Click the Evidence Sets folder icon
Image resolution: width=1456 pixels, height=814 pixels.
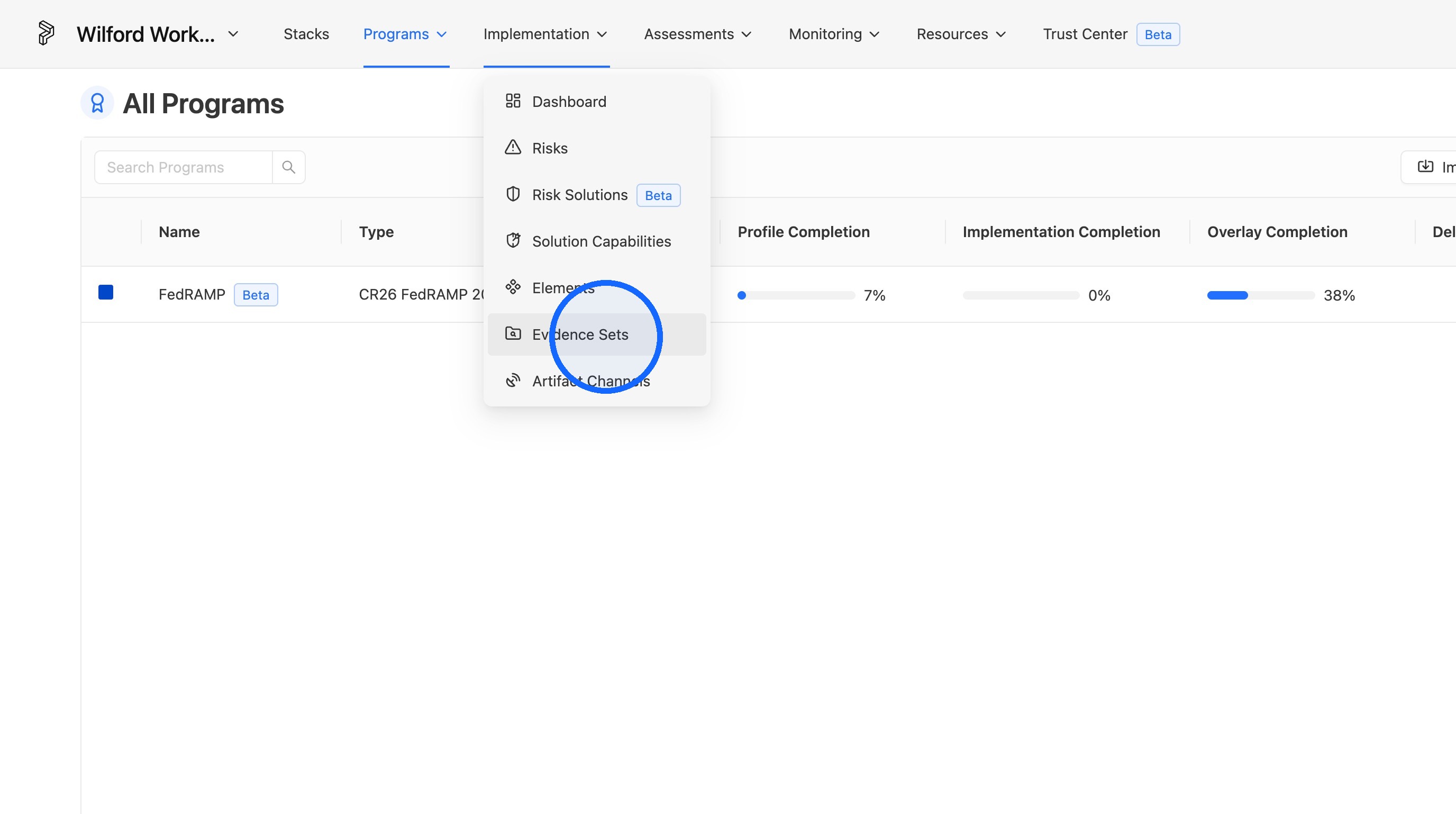[513, 333]
